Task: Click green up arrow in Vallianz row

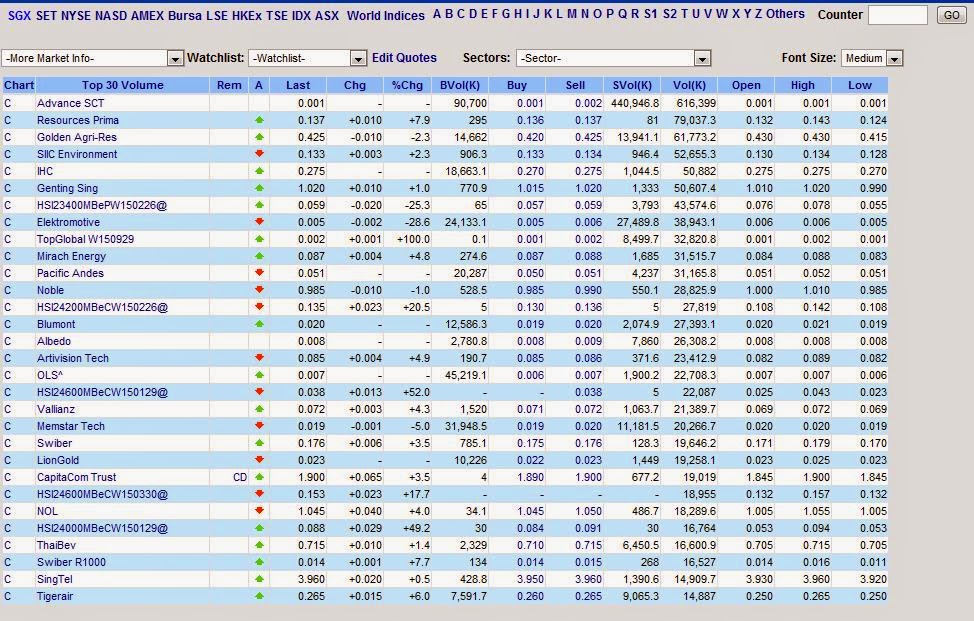Action: [259, 409]
